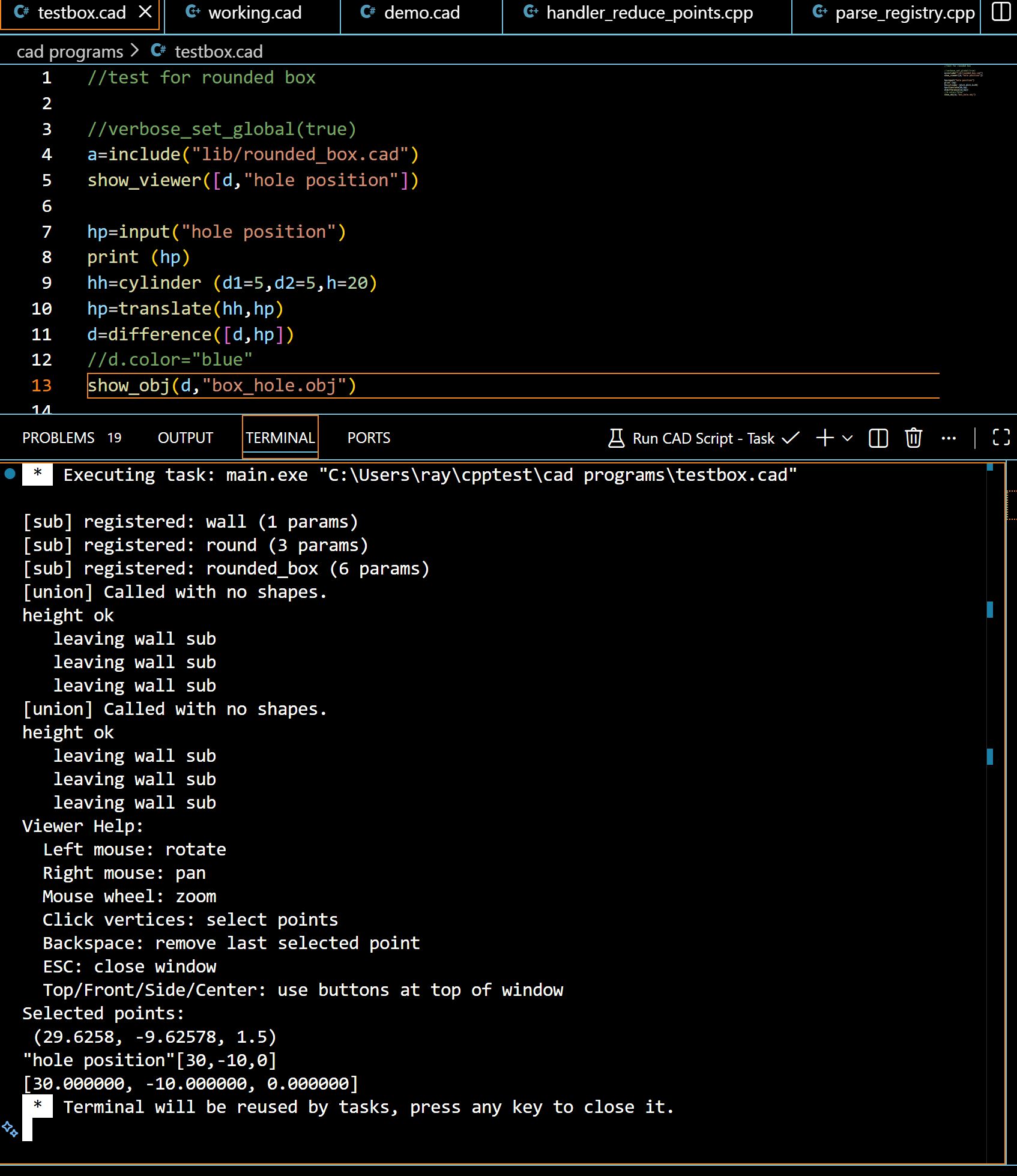Screen dimensions: 1017x1176
Task: Switch to the working.cad editor tab
Action: [x=254, y=13]
